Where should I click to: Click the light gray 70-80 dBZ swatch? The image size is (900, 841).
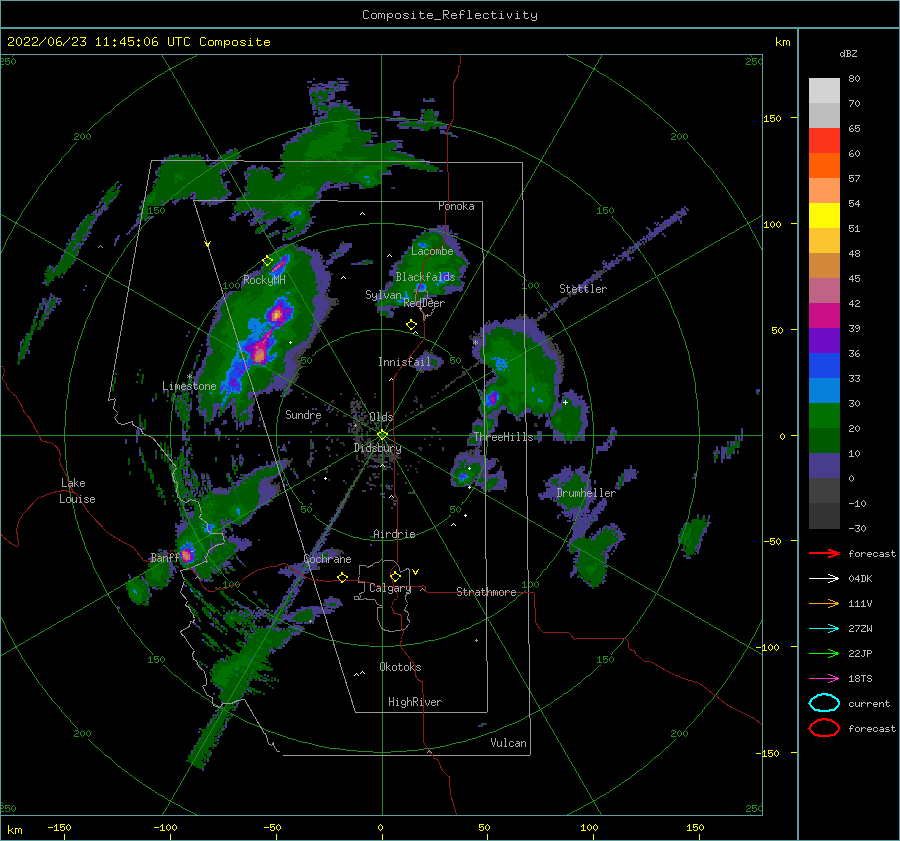coord(824,91)
